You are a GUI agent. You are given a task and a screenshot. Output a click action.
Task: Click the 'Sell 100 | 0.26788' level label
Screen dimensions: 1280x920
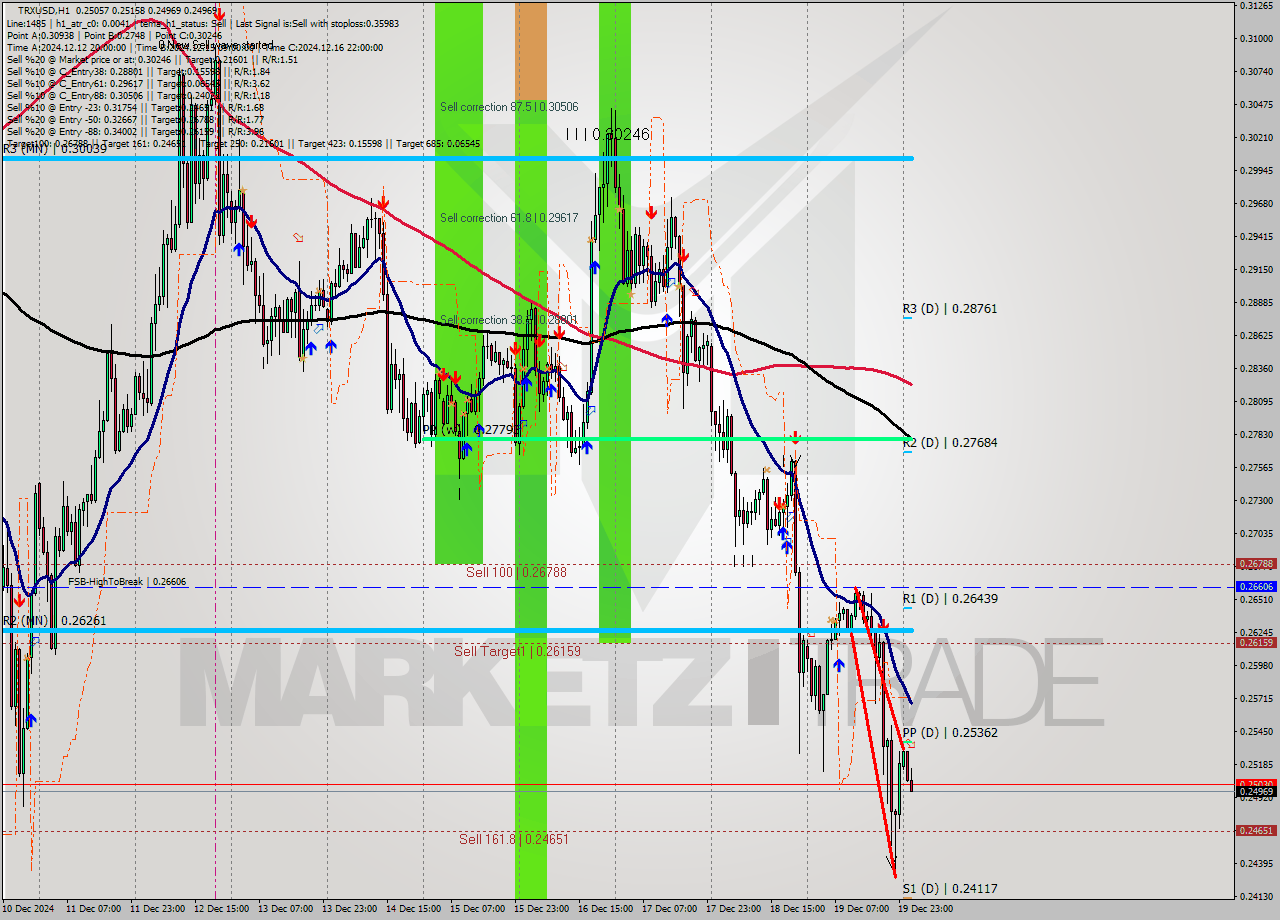click(x=516, y=572)
